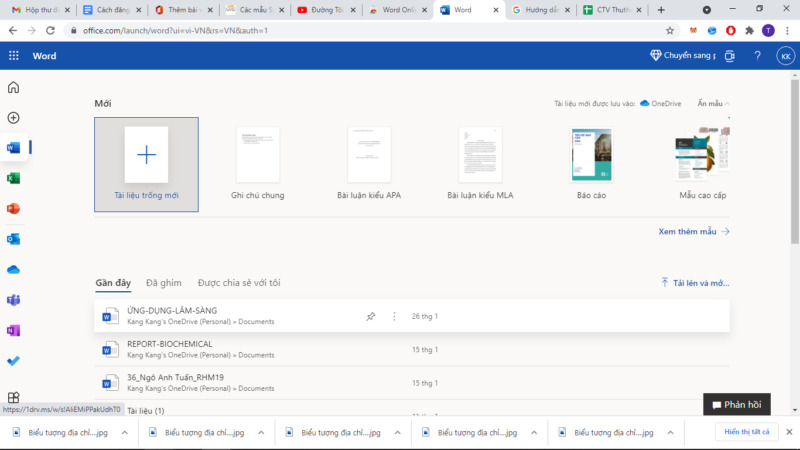Select the Word icon in sidebar

14,148
